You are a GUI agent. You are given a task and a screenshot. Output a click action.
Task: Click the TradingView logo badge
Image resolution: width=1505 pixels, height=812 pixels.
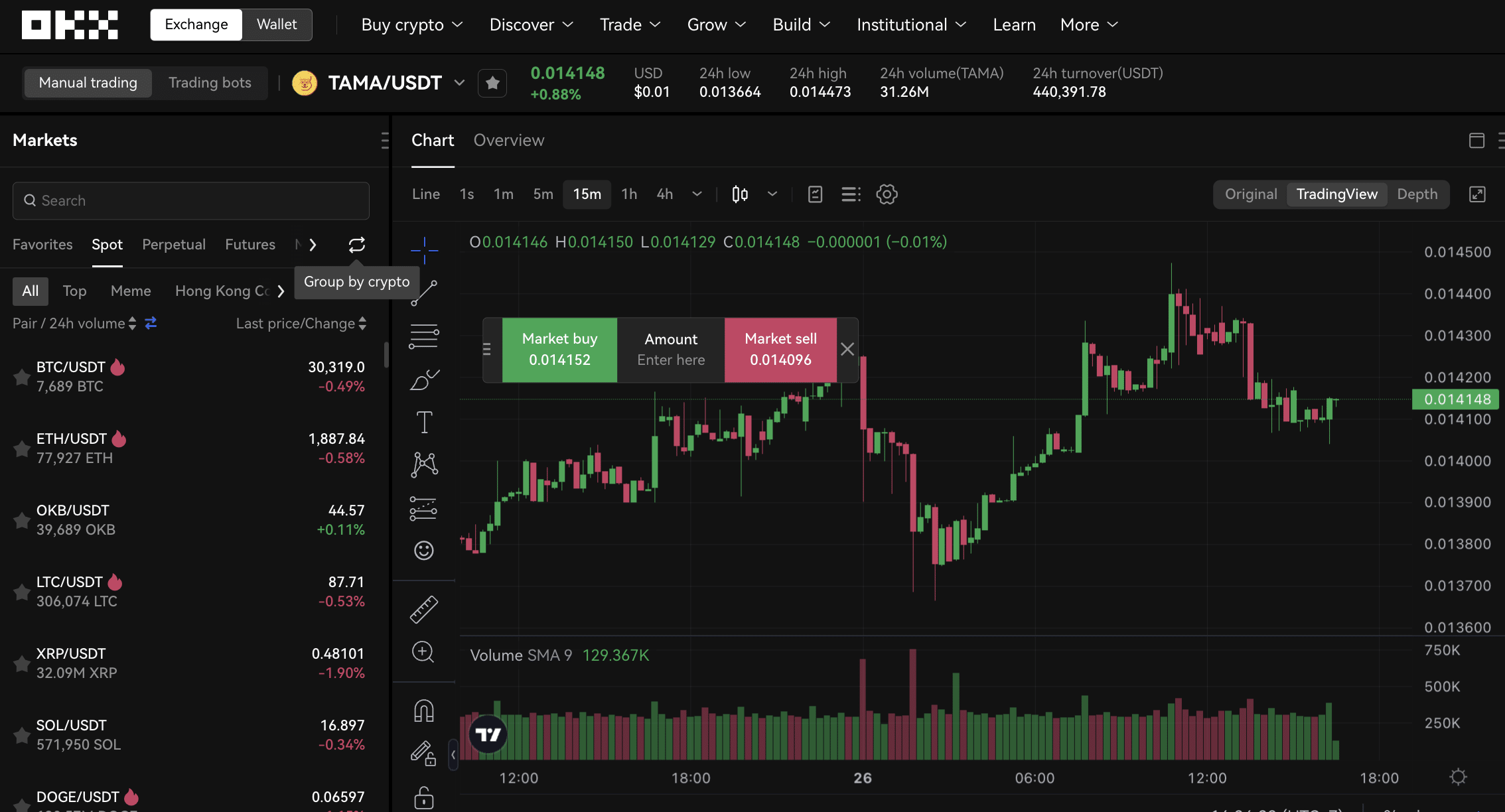(488, 734)
